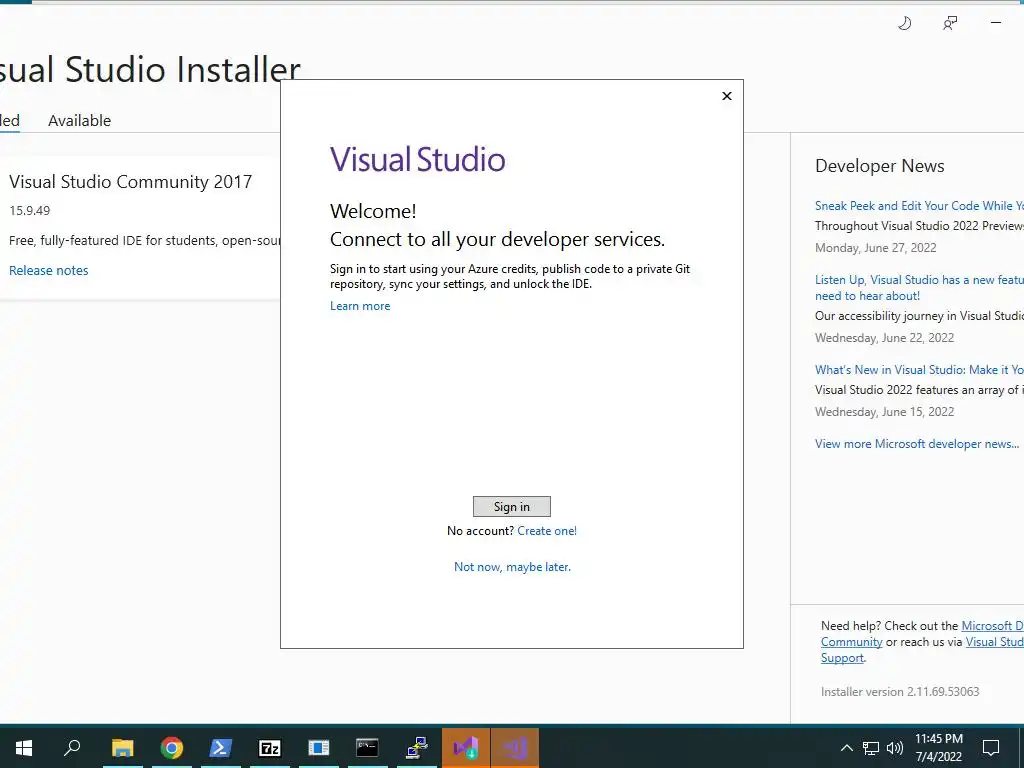Open the Action Center notifications icon

[x=991, y=748]
